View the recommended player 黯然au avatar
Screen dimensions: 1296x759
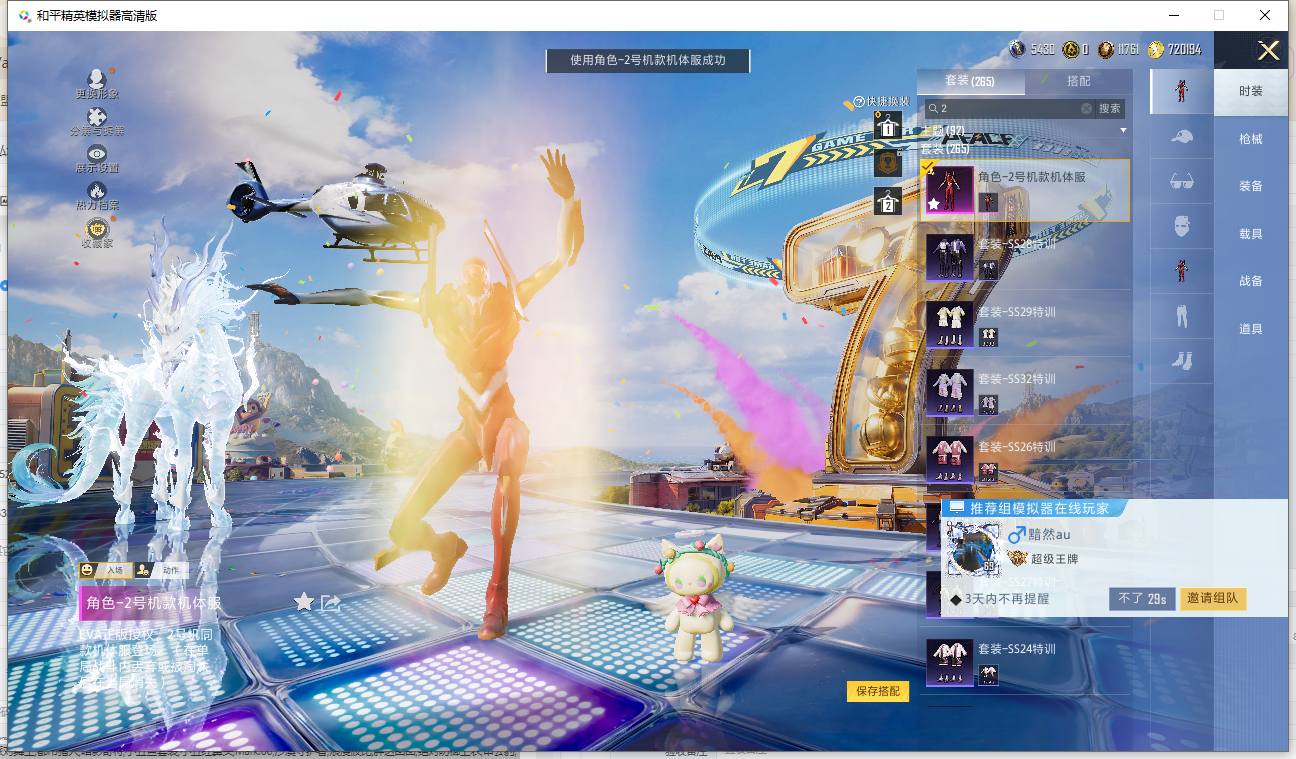pos(972,548)
